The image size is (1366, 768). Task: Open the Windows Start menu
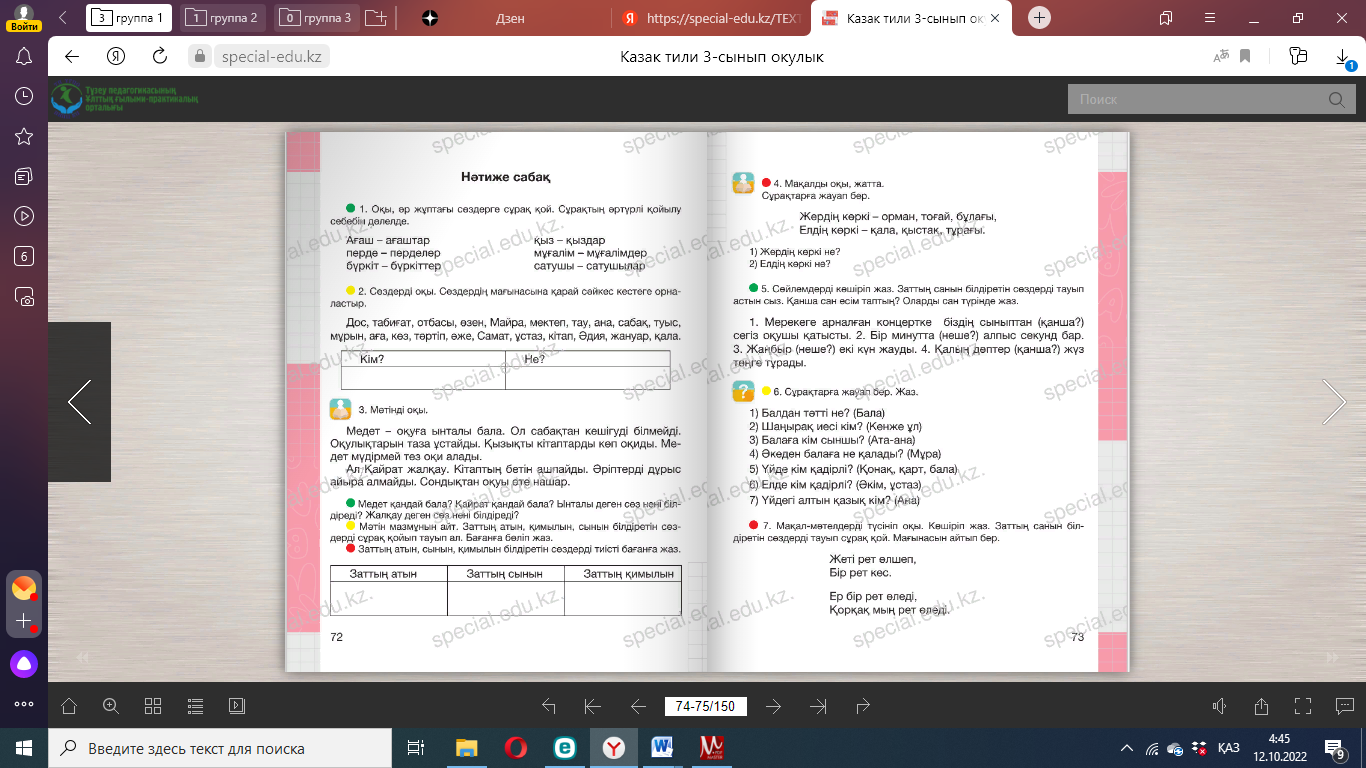click(24, 748)
